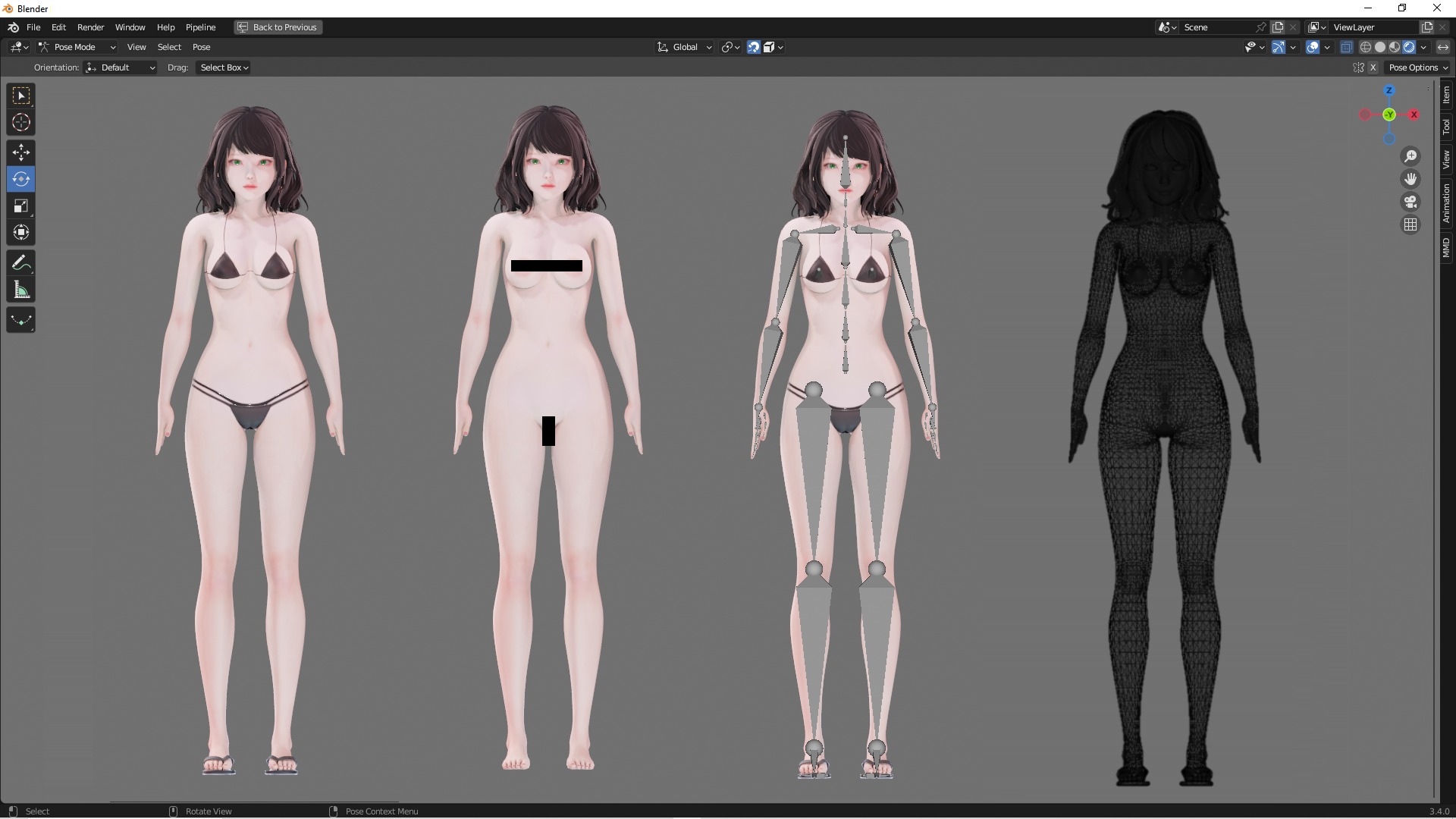Screen dimensions: 1456x819
Task: Click Back to Previous button
Action: pos(278,27)
